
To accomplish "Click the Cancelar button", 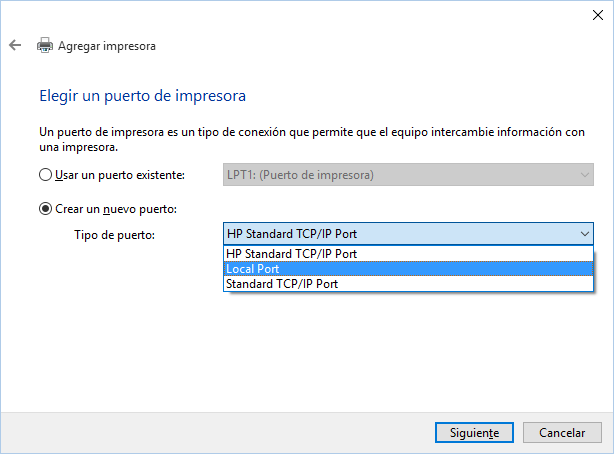I will [562, 432].
